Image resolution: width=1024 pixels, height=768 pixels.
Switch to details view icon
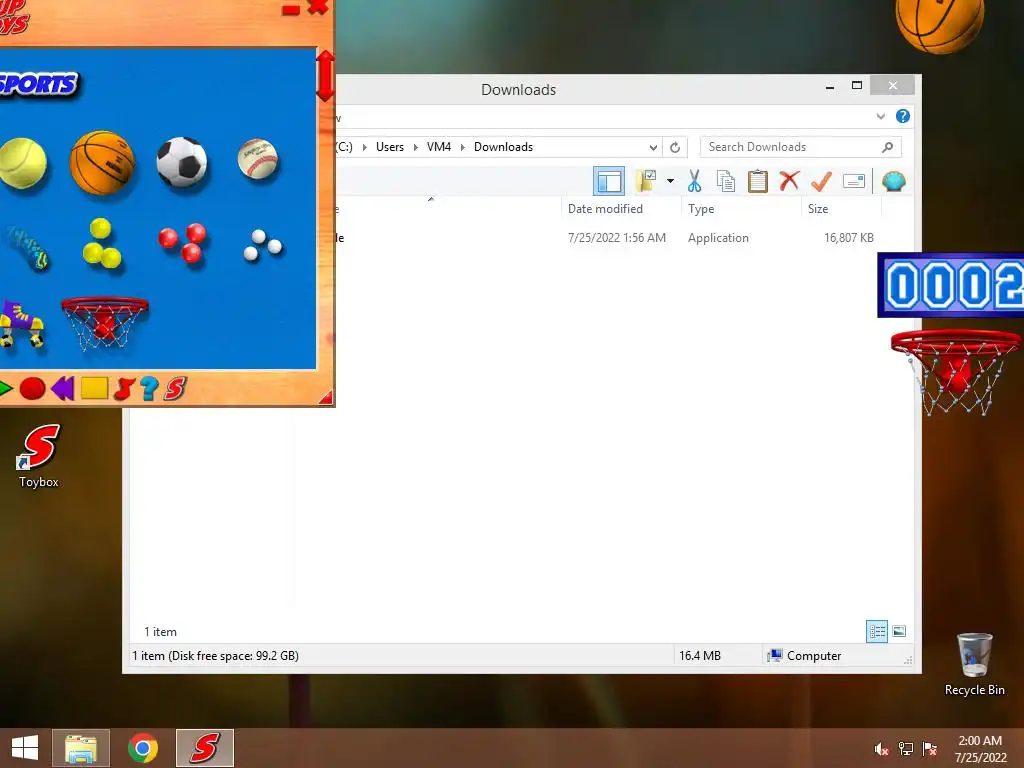pyautogui.click(x=876, y=631)
